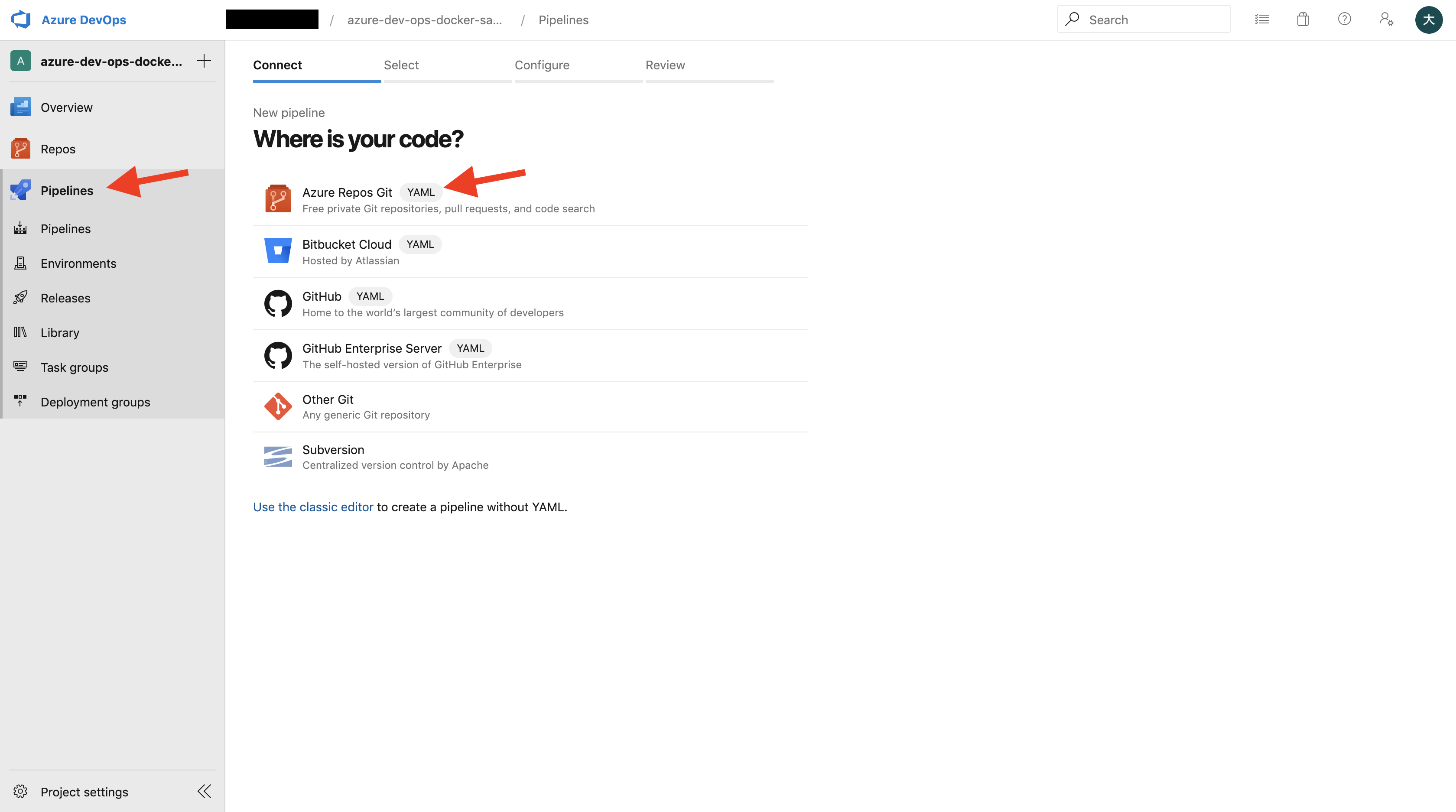This screenshot has width=1456, height=812.
Task: Click the Pipelines rocket hub icon
Action: click(21, 190)
